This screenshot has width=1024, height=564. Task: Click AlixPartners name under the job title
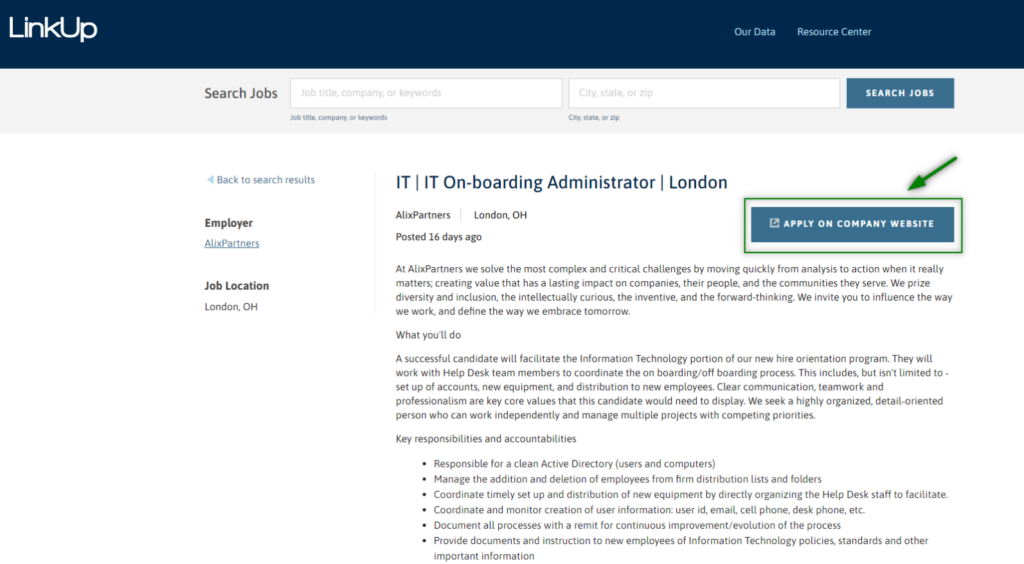tap(423, 215)
